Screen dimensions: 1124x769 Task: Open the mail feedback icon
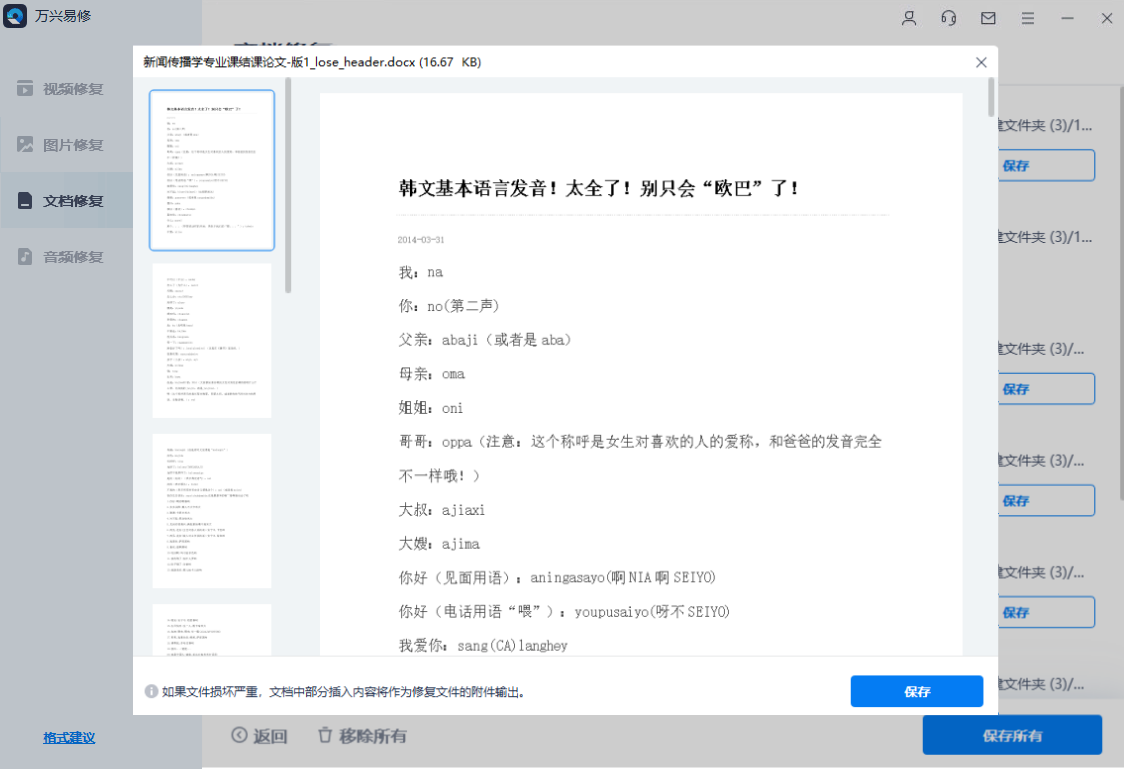click(x=988, y=18)
